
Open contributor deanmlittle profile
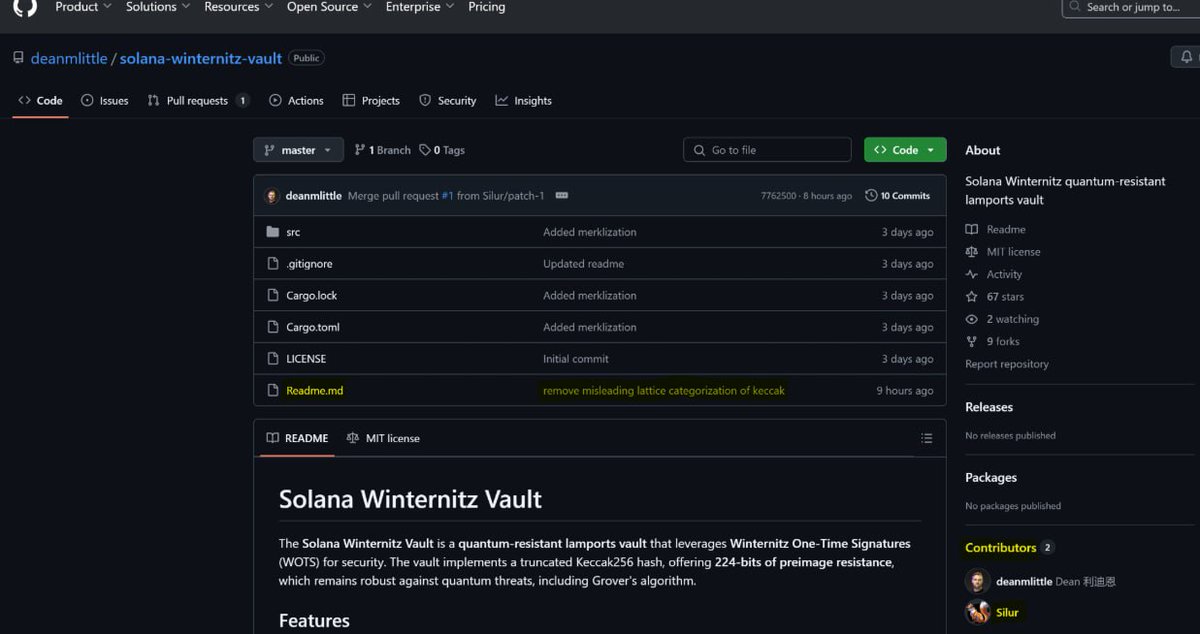pos(1024,581)
